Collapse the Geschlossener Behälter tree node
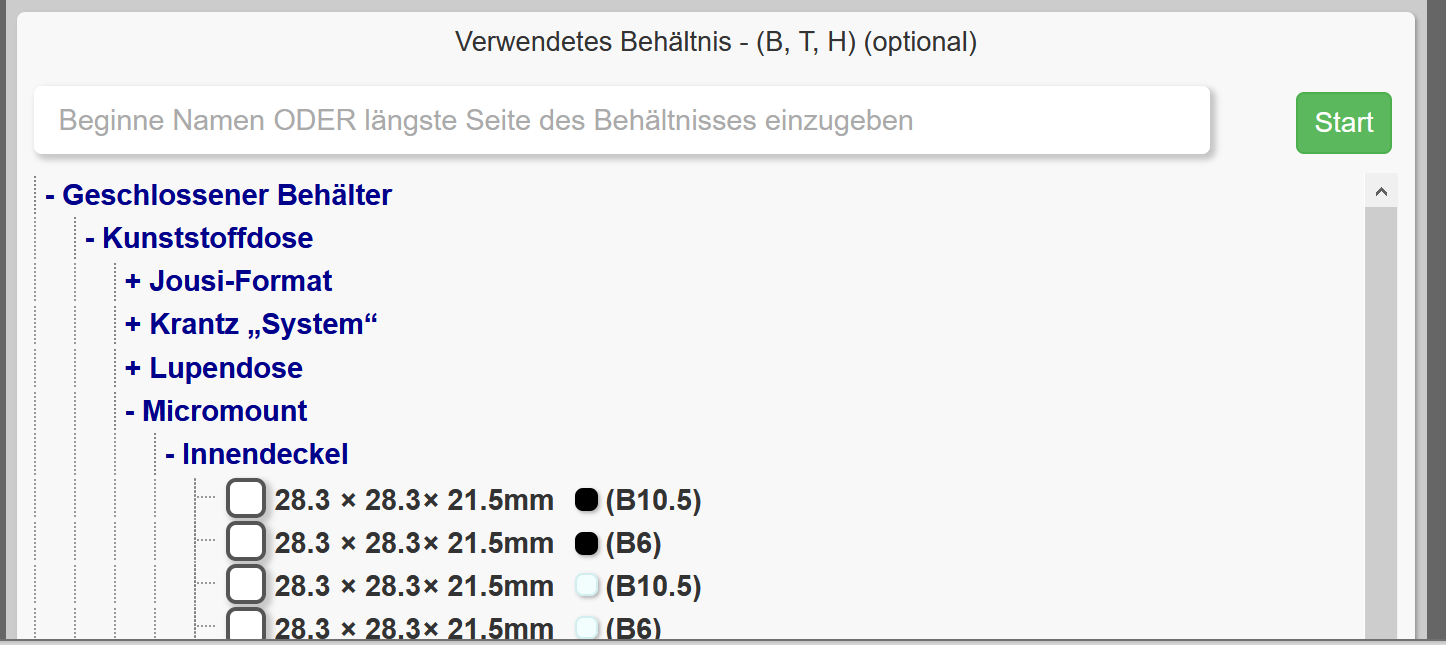 (x=218, y=195)
